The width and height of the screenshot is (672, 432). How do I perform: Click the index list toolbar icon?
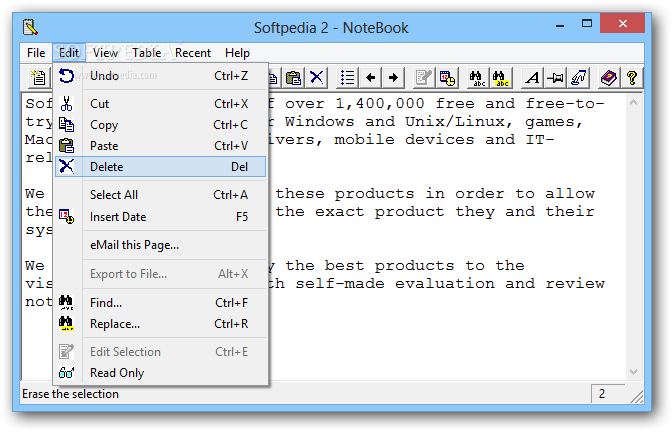tap(347, 78)
